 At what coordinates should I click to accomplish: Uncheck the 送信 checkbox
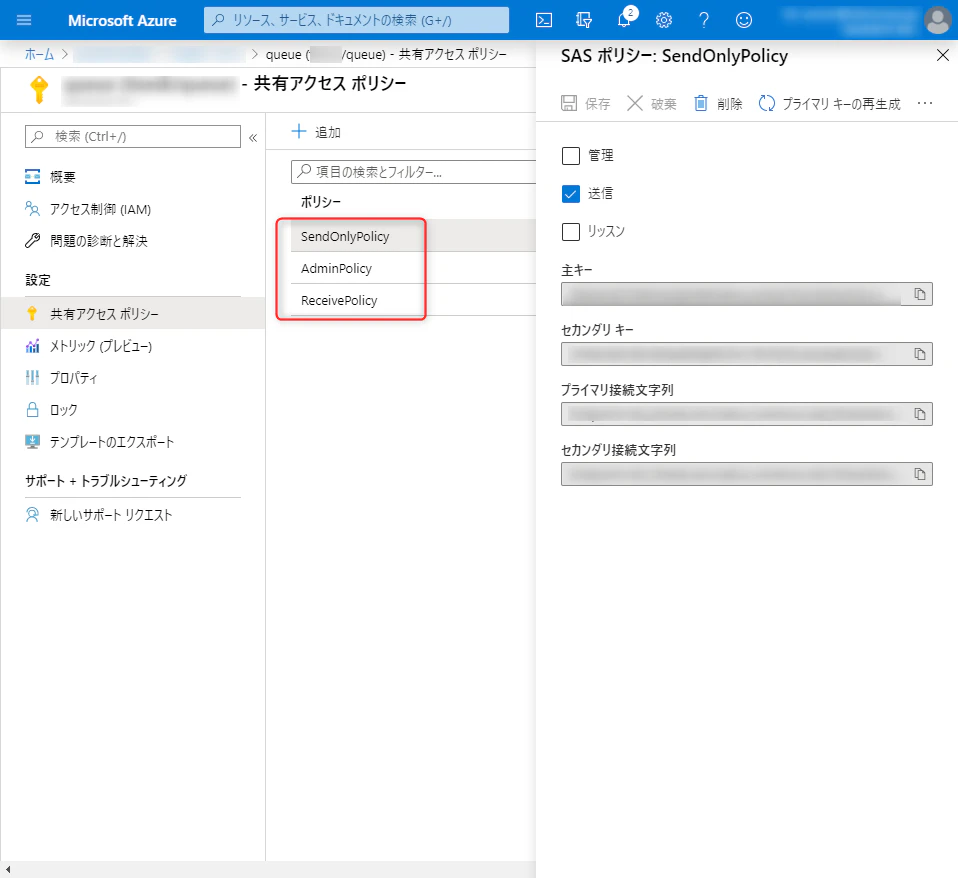point(571,194)
